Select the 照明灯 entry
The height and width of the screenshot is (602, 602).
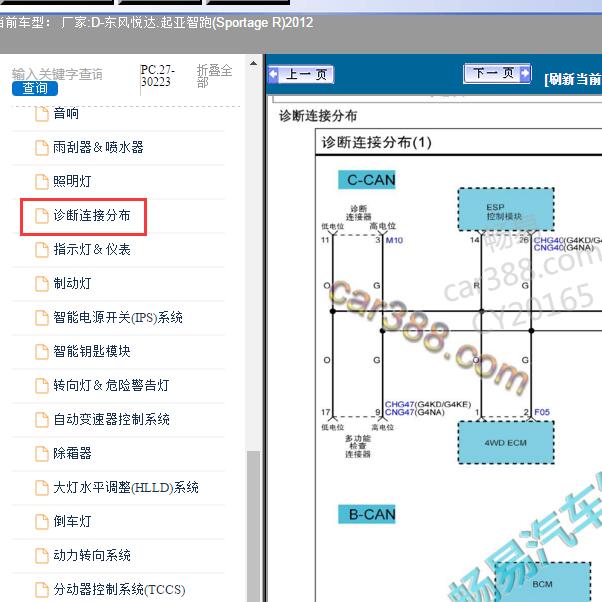point(72,181)
